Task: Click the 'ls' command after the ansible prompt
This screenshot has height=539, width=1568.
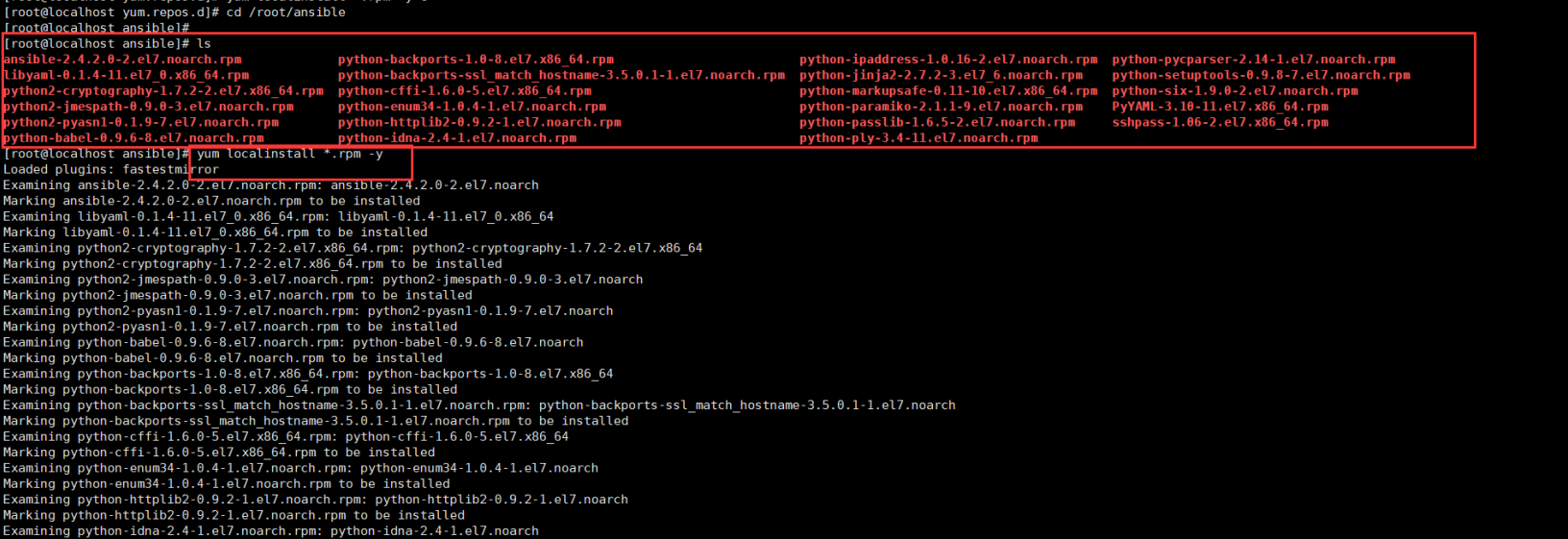Action: (204, 44)
